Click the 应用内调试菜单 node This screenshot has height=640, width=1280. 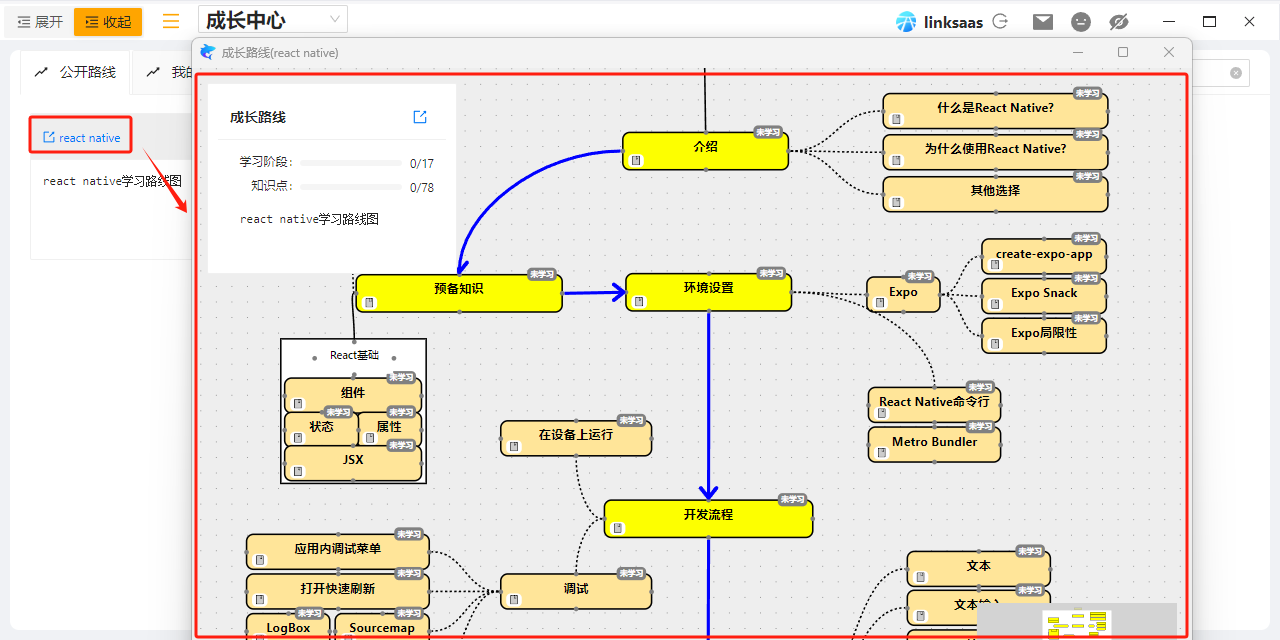pos(338,552)
